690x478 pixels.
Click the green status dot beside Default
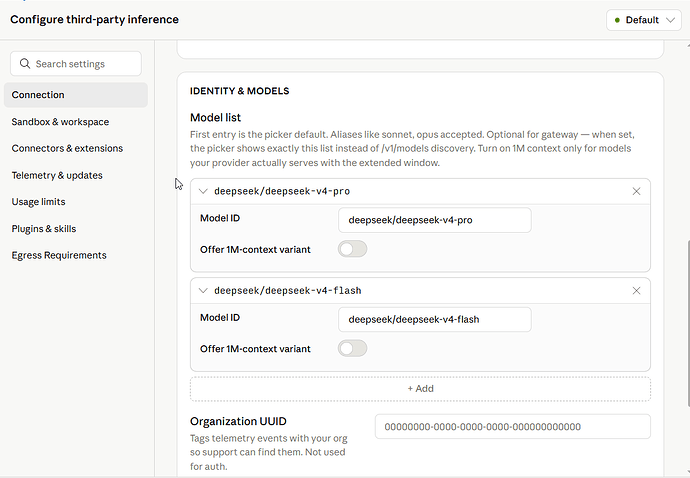[x=617, y=20]
